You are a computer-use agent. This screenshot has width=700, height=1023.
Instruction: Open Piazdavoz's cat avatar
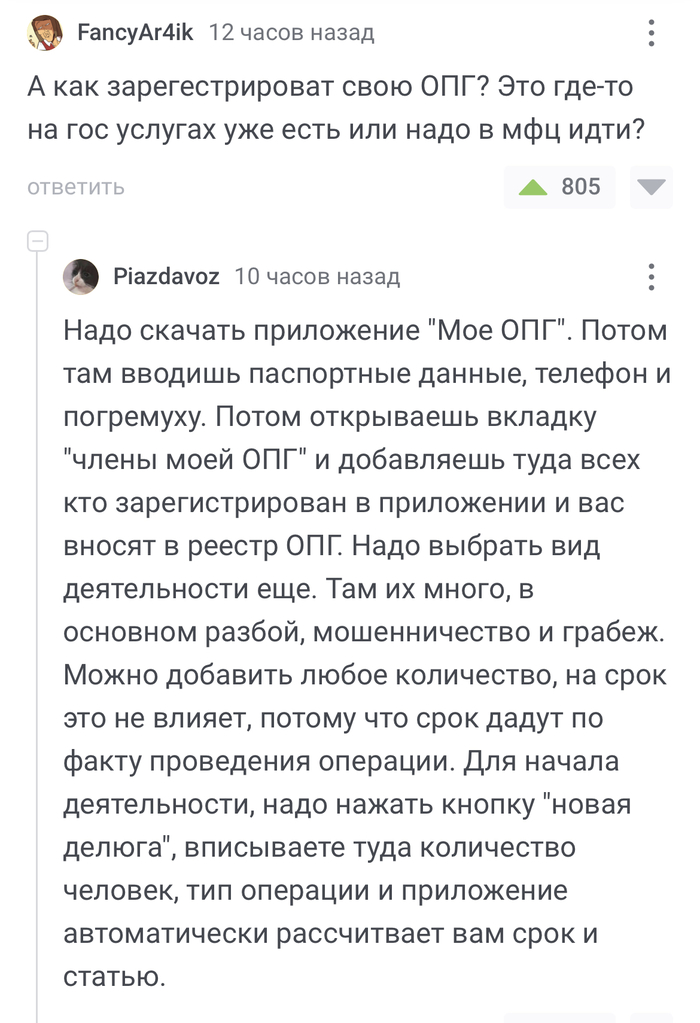[81, 277]
